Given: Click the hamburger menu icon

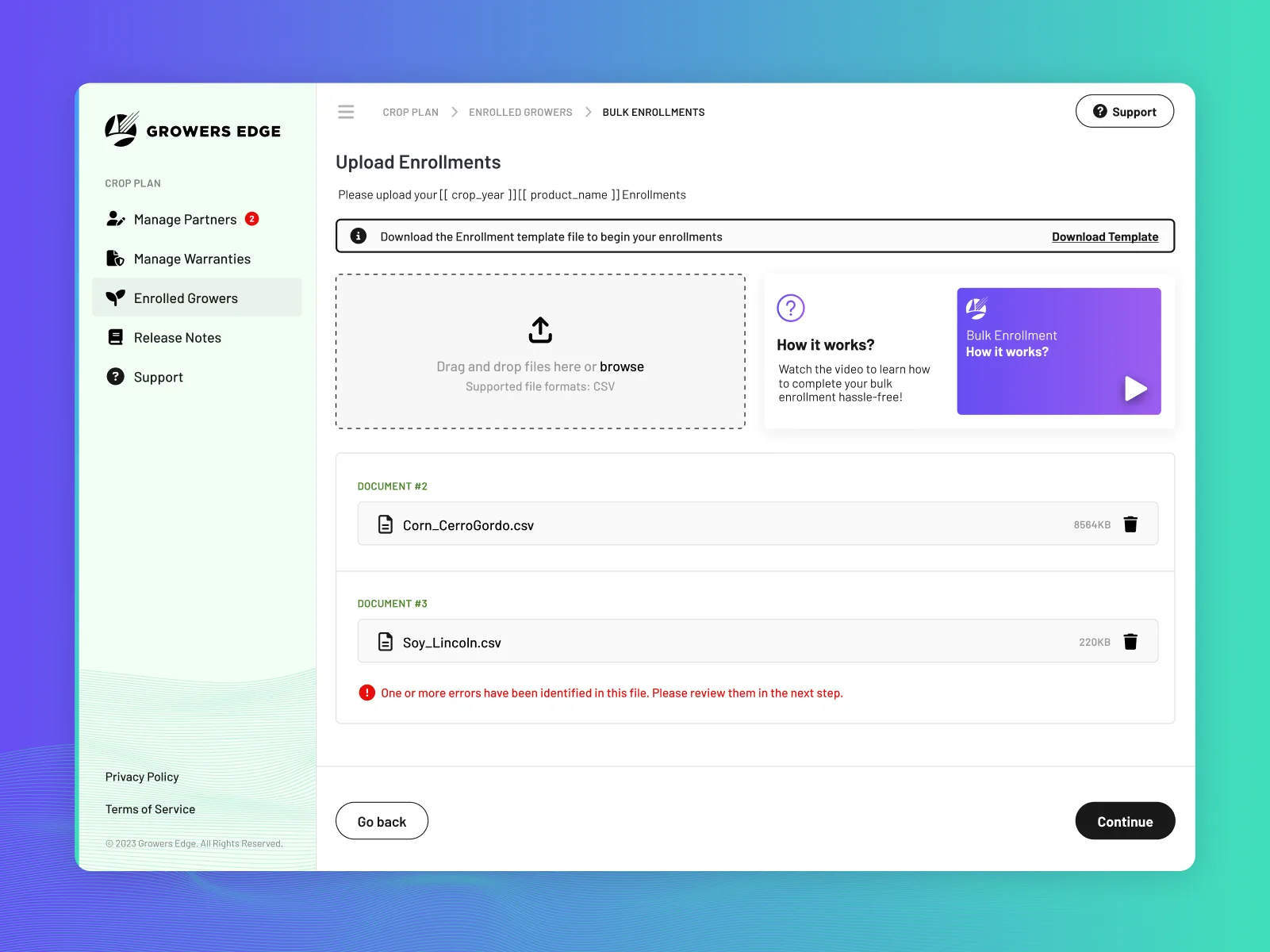Looking at the screenshot, I should click(346, 112).
